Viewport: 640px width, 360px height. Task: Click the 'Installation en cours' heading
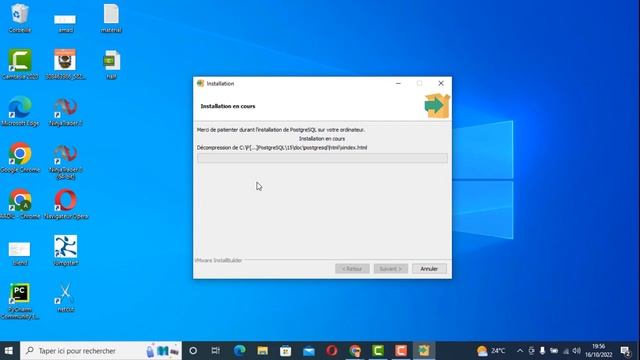pos(228,106)
